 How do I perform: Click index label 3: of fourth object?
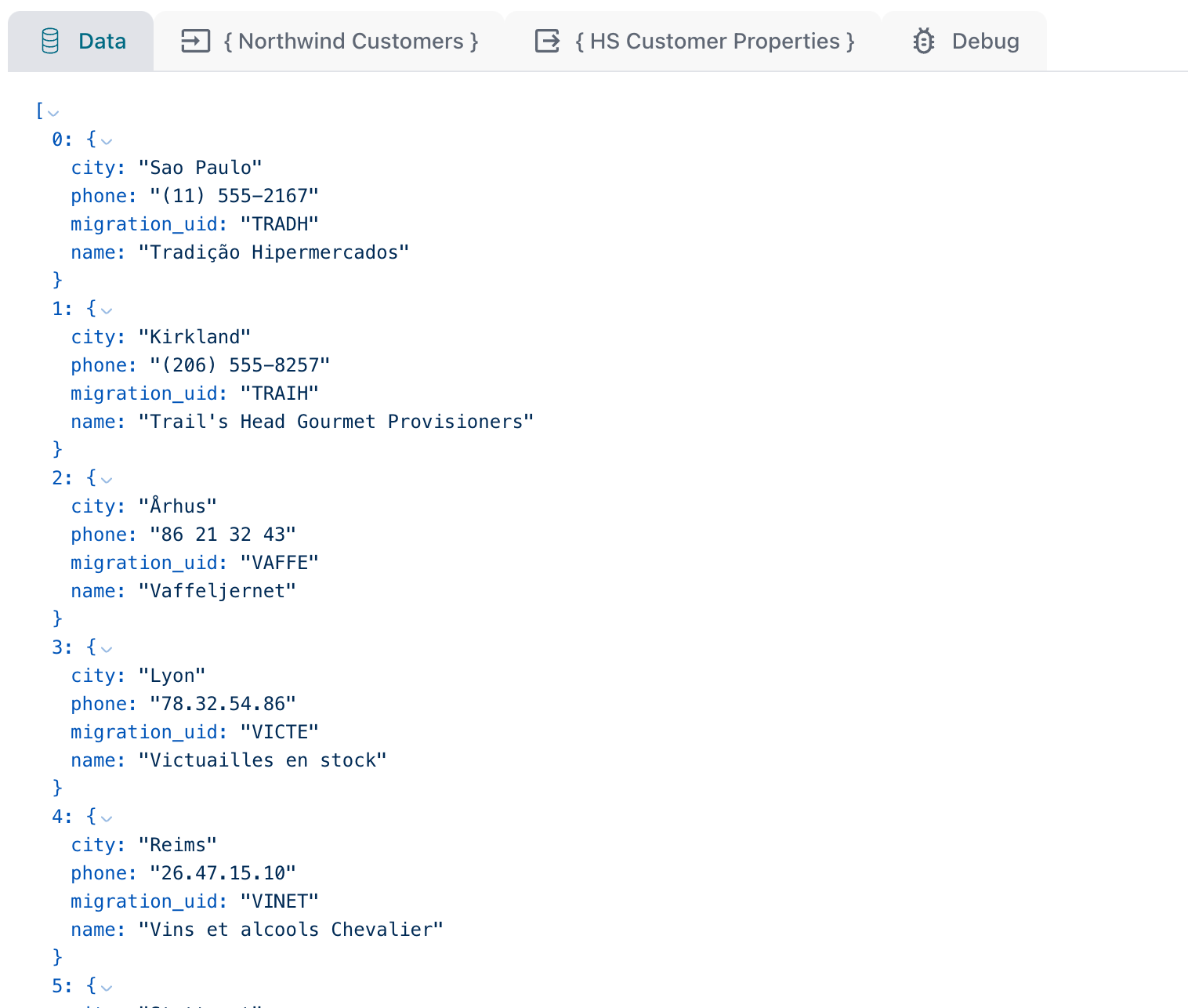[x=63, y=647]
